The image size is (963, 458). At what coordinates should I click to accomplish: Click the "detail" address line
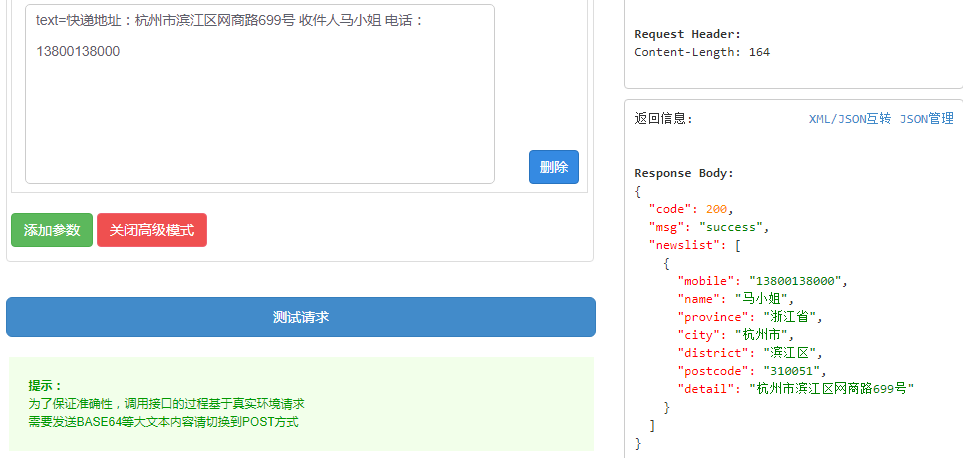[x=796, y=388]
